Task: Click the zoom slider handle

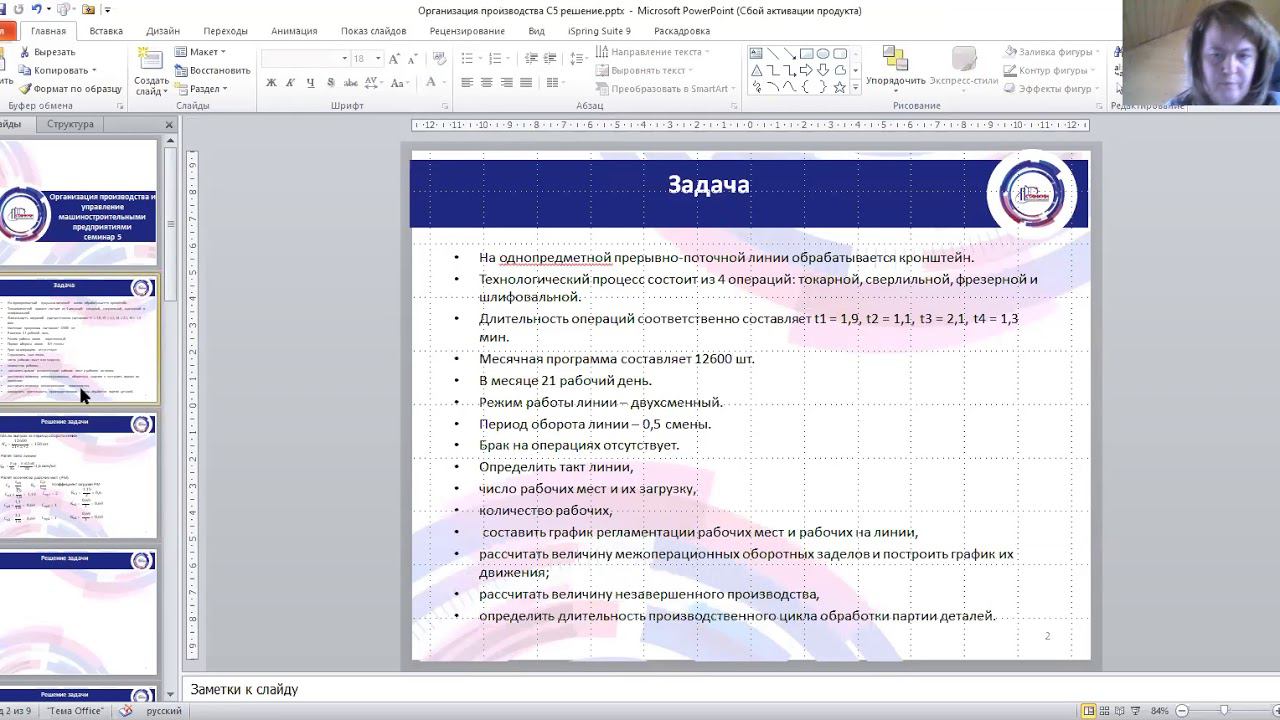Action: (1224, 711)
